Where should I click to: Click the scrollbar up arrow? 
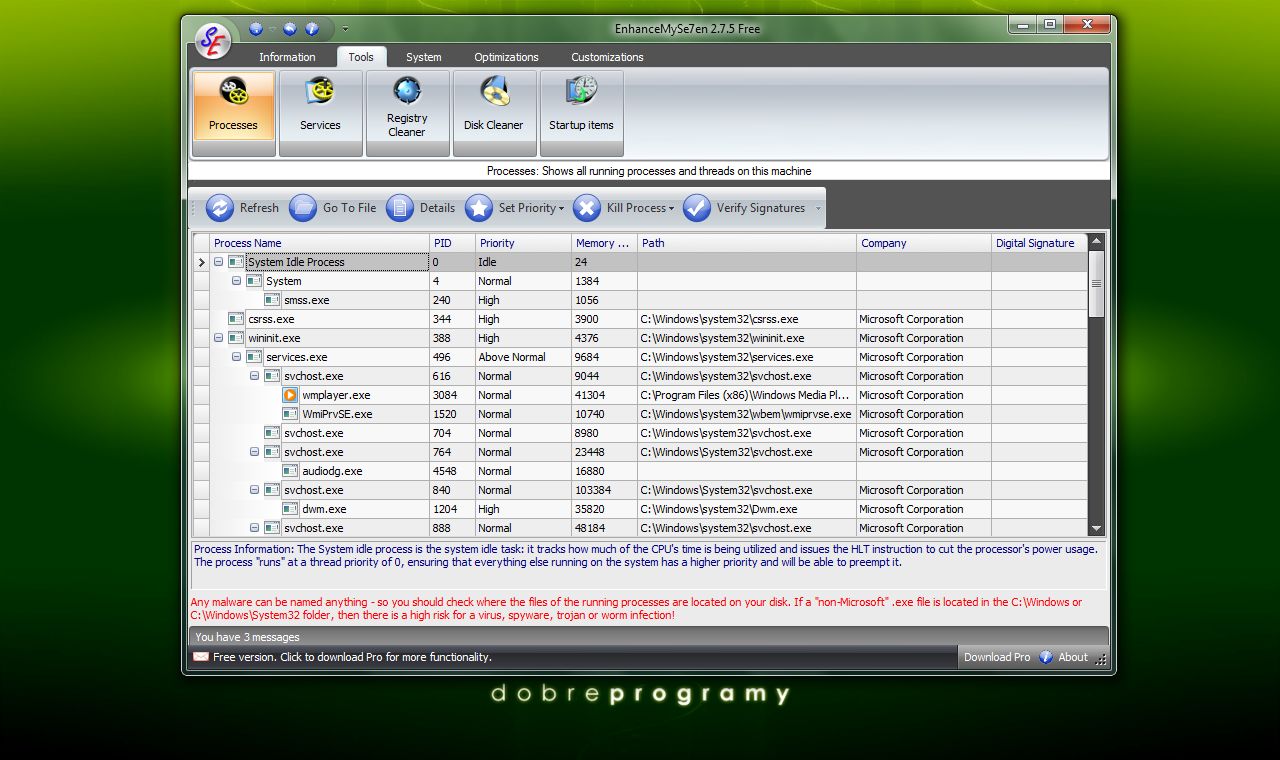(x=1096, y=241)
